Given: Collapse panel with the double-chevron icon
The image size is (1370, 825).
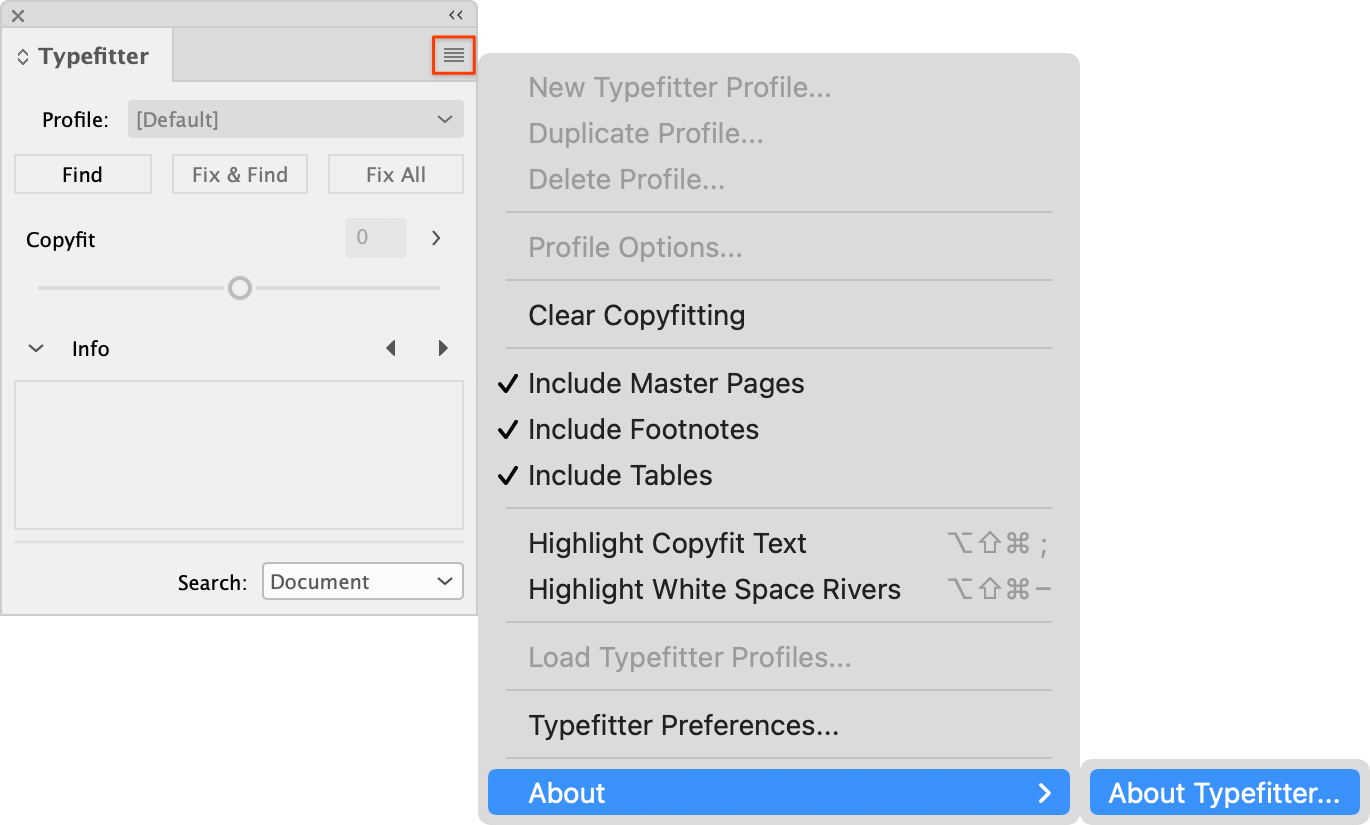Looking at the screenshot, I should coord(456,15).
